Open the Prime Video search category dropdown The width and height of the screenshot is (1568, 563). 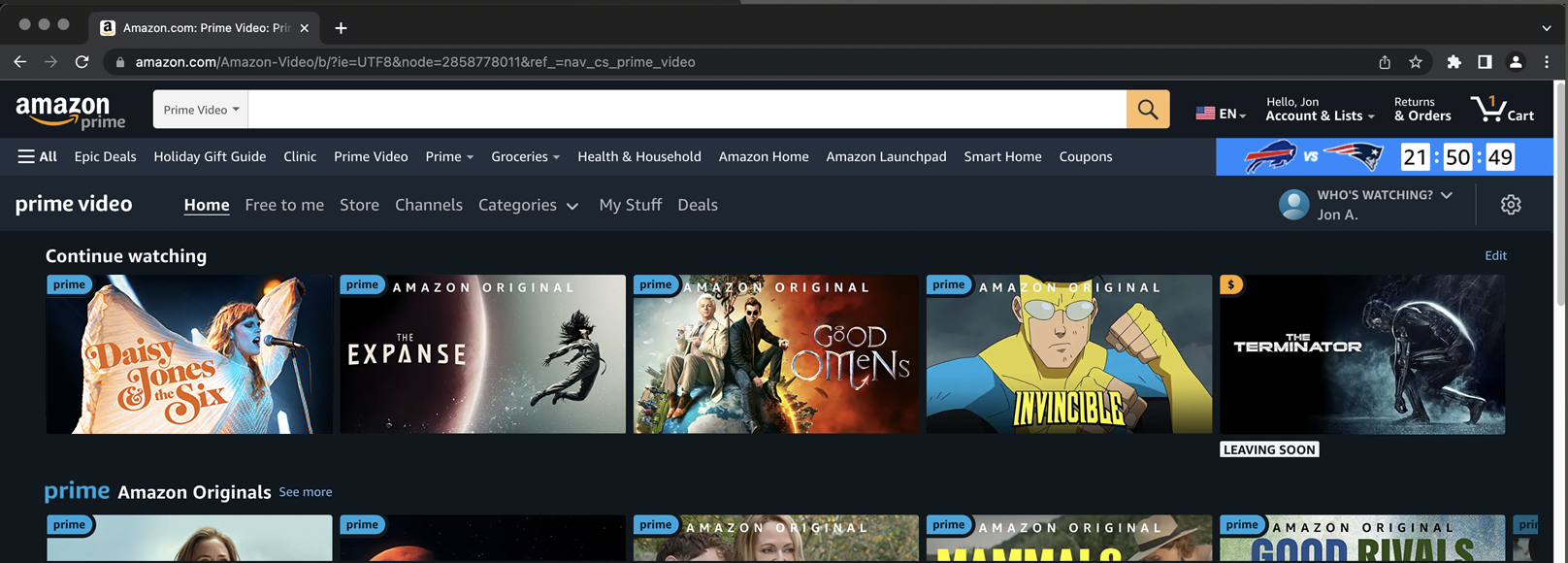(x=201, y=110)
